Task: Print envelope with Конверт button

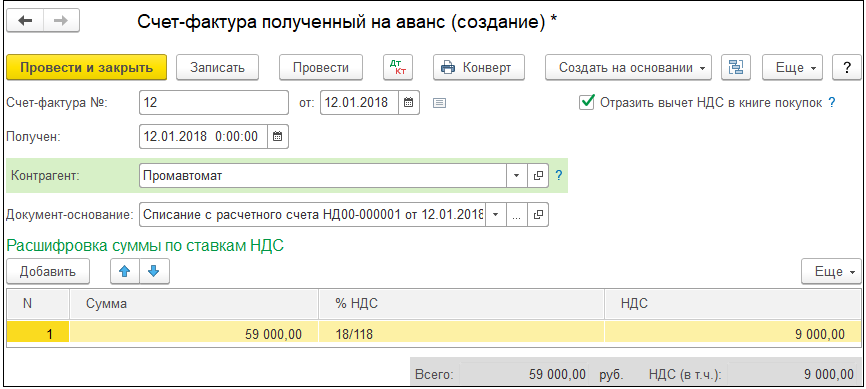Action: pos(478,67)
